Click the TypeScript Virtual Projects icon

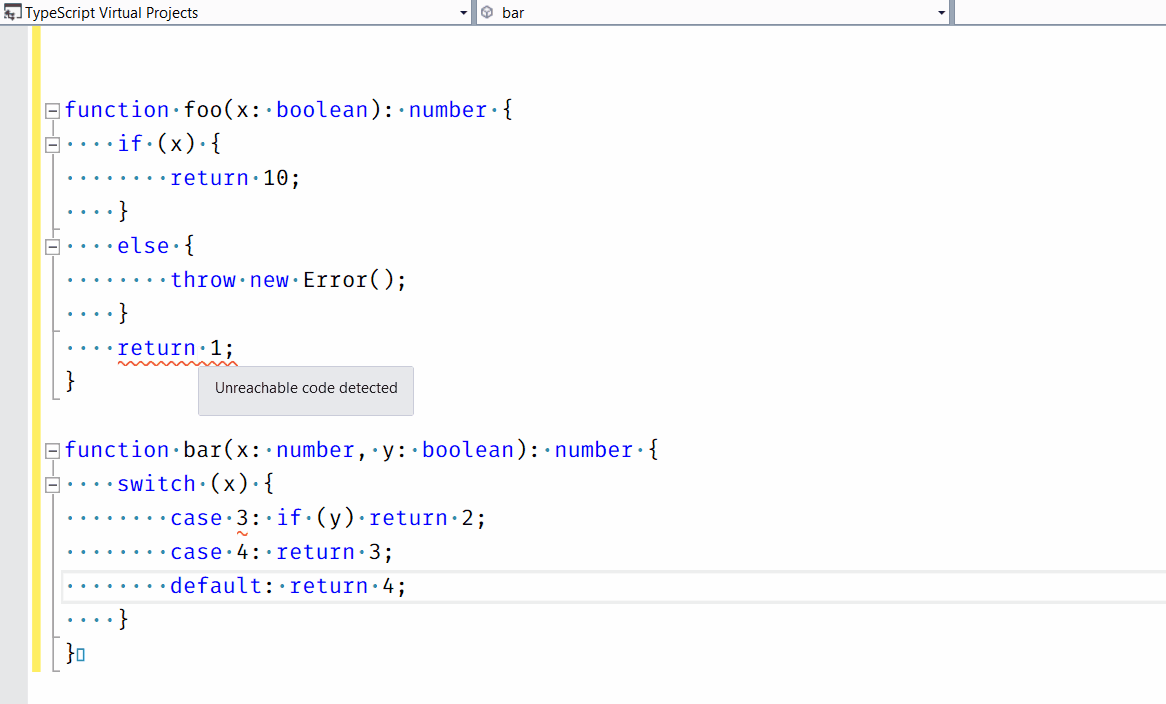pos(13,13)
